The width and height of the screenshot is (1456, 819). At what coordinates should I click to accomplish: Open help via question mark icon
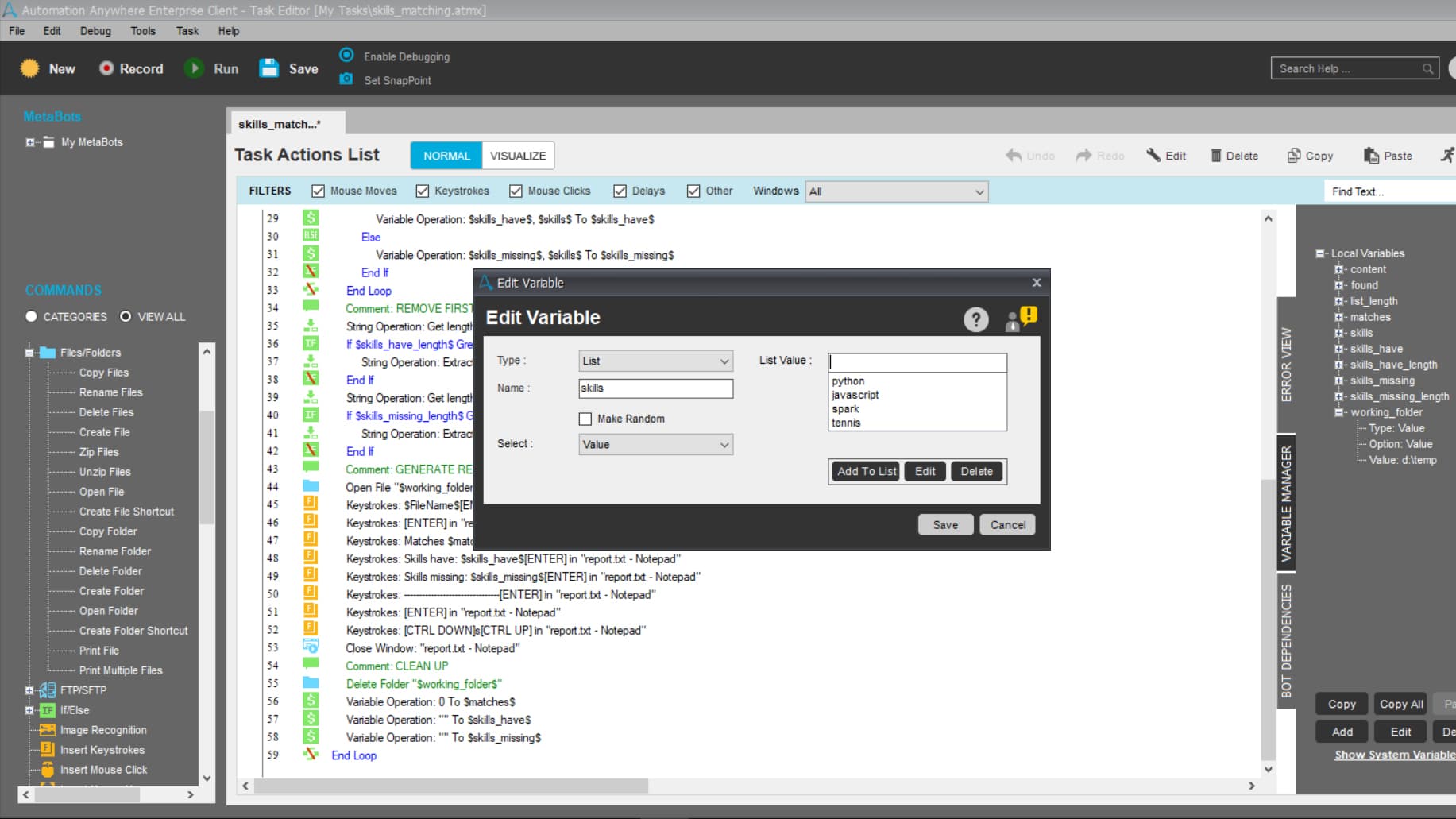click(976, 319)
